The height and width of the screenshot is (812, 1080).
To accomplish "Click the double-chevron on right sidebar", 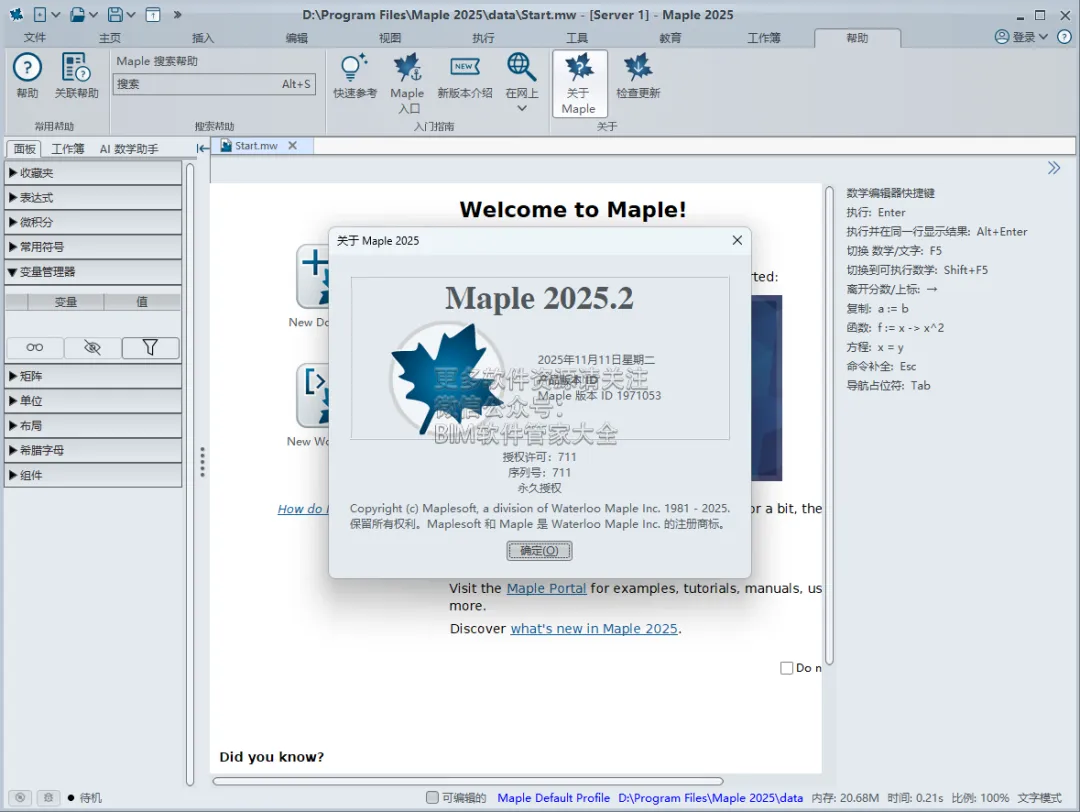I will coord(1054,168).
